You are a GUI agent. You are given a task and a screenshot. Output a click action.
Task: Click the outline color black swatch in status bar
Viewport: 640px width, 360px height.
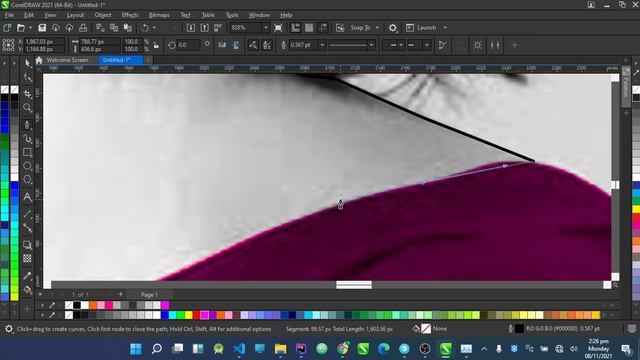click(519, 329)
